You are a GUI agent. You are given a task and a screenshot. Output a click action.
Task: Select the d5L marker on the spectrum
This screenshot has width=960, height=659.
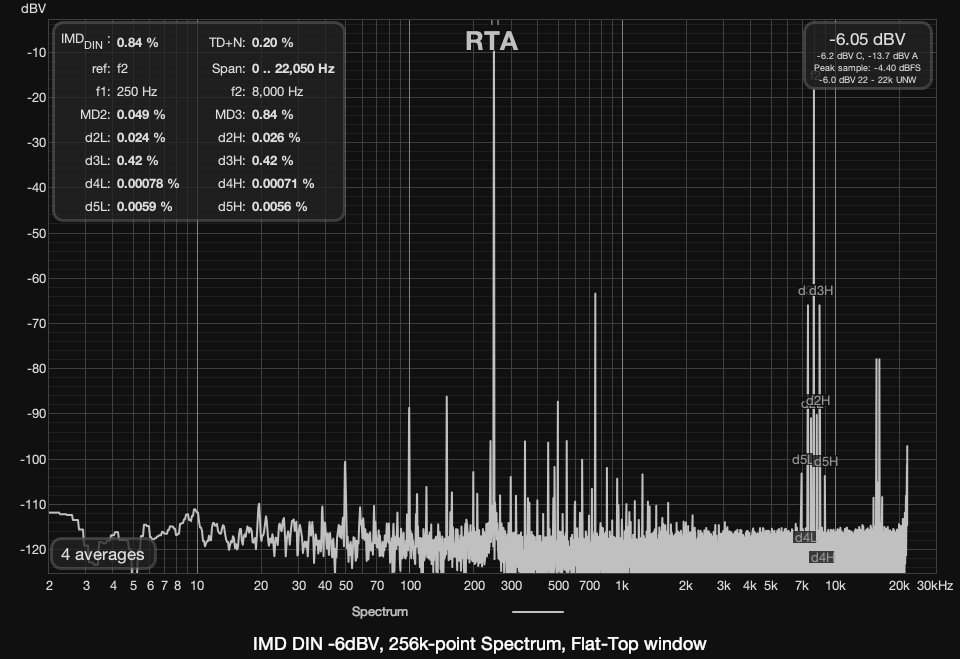pyautogui.click(x=802, y=460)
